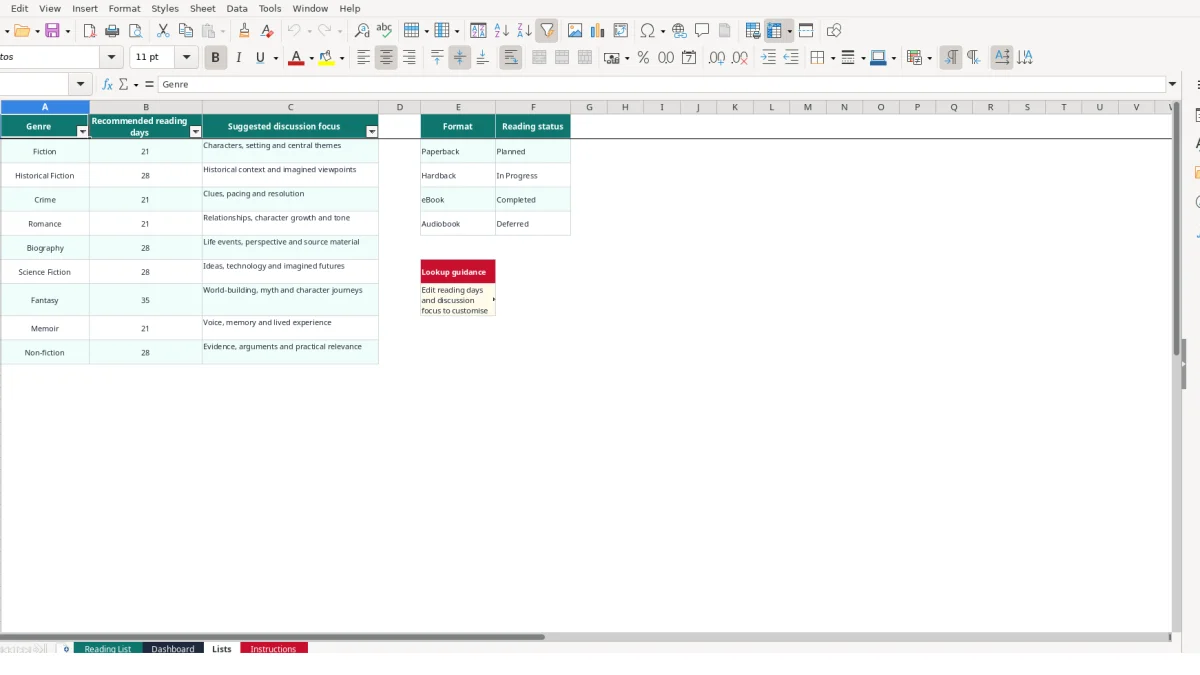Format as percent
This screenshot has height=675, width=1200.
[643, 58]
